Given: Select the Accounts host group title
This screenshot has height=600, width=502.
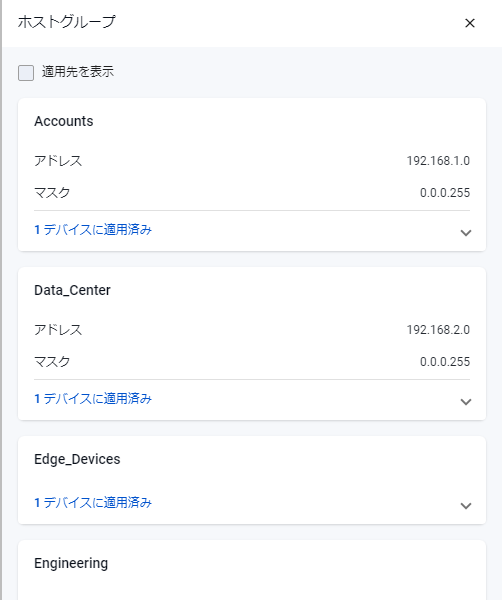Looking at the screenshot, I should click(64, 121).
